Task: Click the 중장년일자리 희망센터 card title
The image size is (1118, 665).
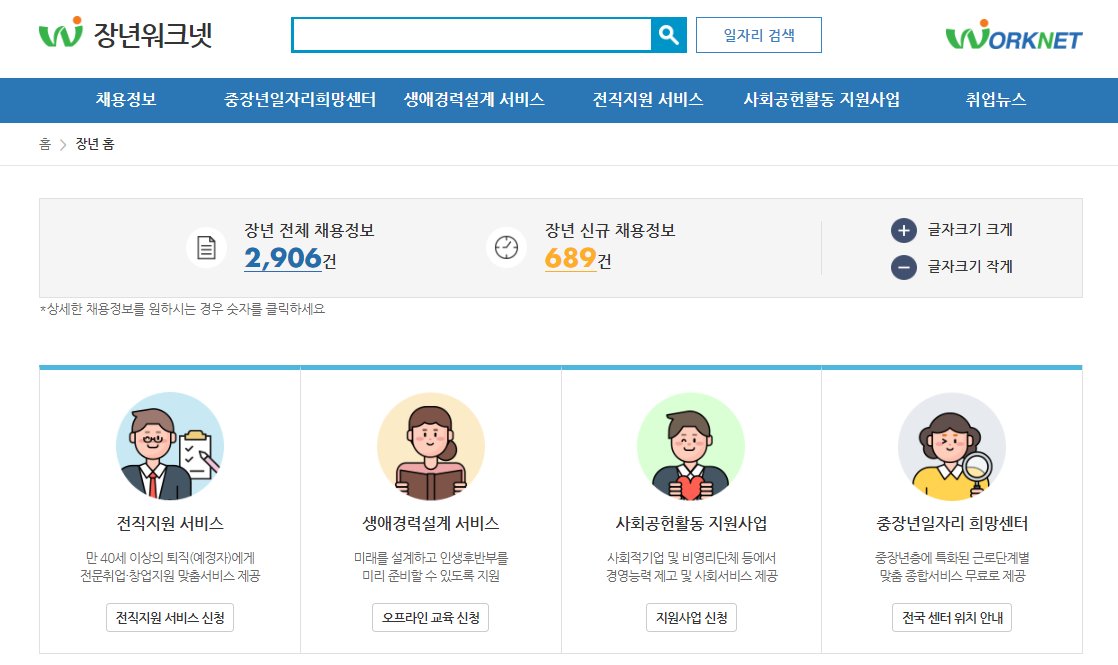Action: pos(952,524)
